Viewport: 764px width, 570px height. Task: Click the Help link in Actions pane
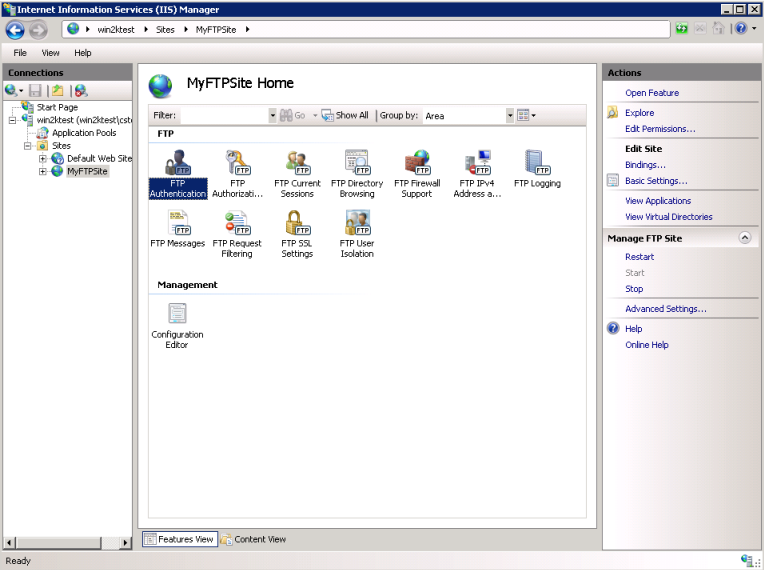click(x=633, y=329)
